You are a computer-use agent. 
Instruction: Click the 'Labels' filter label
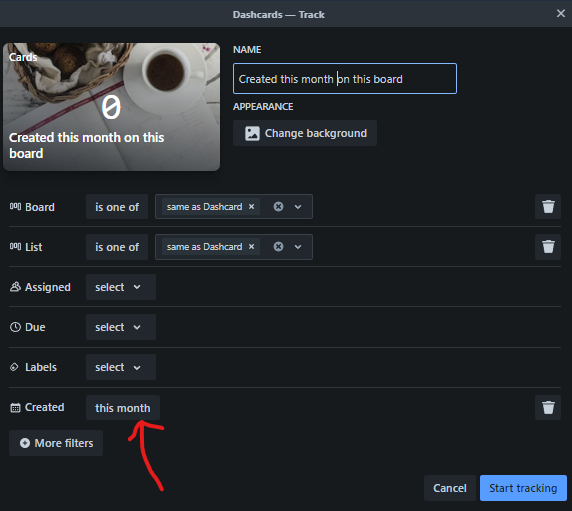(x=41, y=367)
